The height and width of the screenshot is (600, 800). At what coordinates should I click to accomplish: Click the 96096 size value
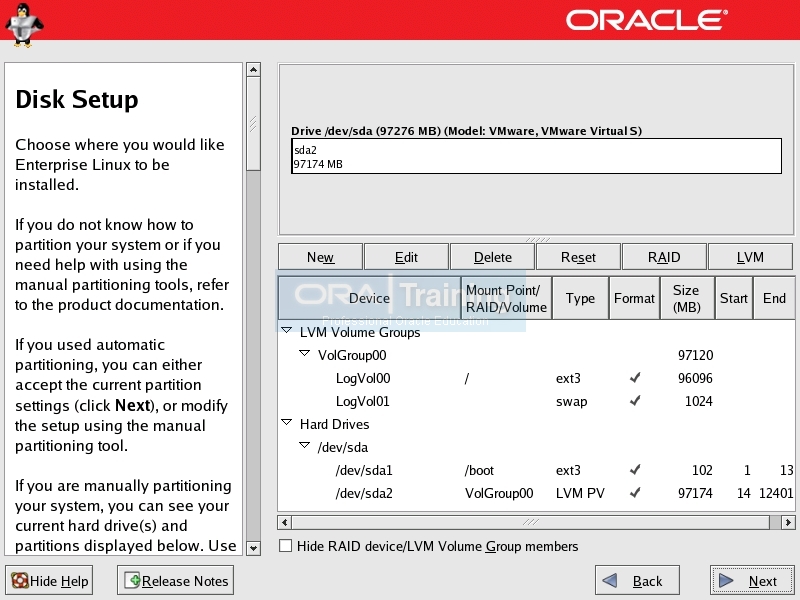695,378
